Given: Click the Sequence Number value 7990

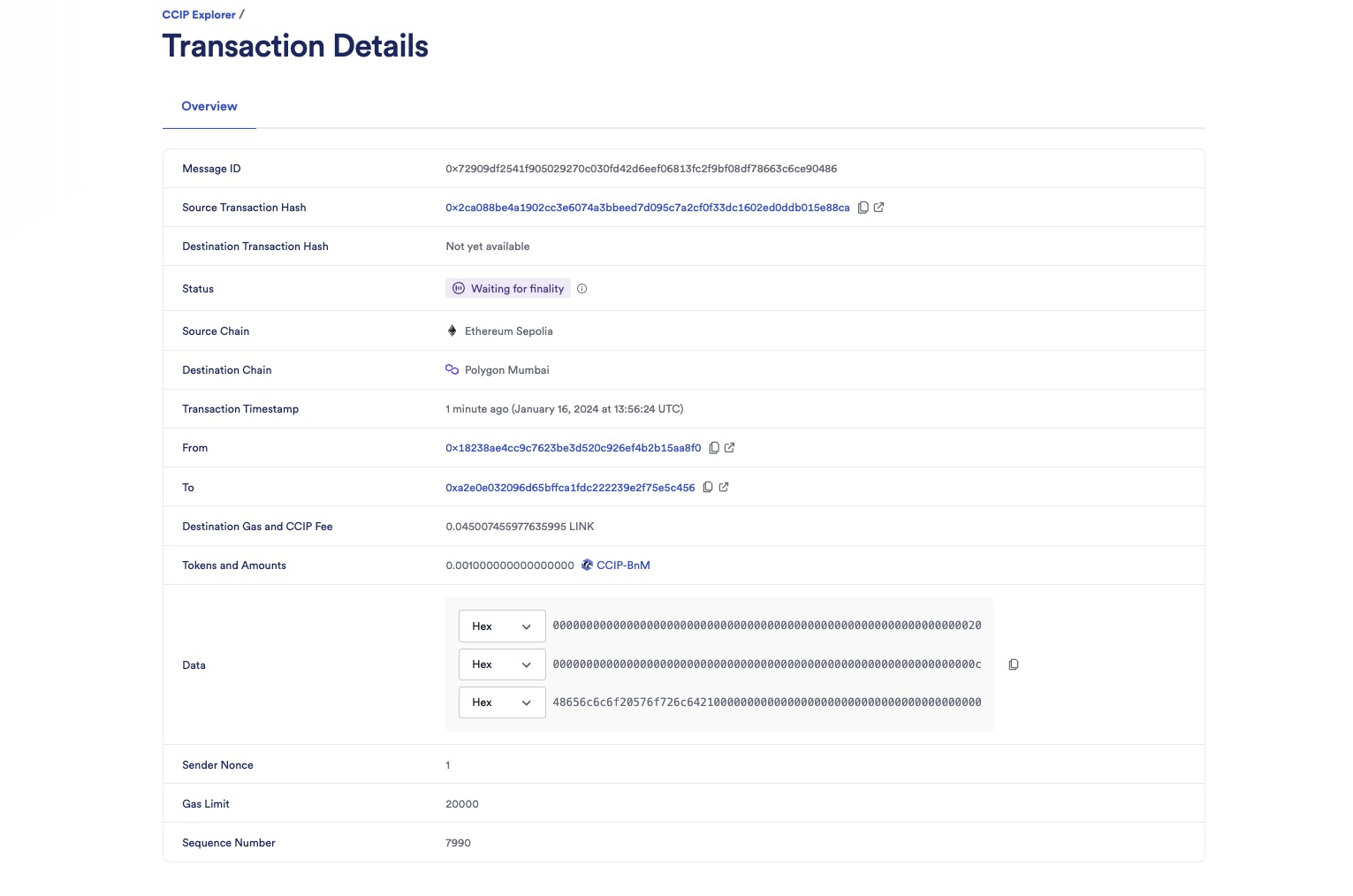Looking at the screenshot, I should pyautogui.click(x=458, y=843).
